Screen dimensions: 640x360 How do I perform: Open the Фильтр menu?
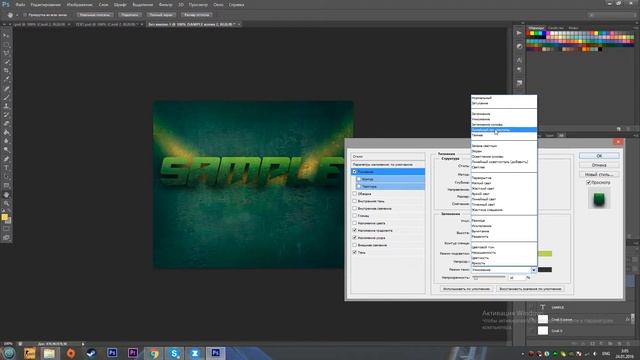coord(165,5)
